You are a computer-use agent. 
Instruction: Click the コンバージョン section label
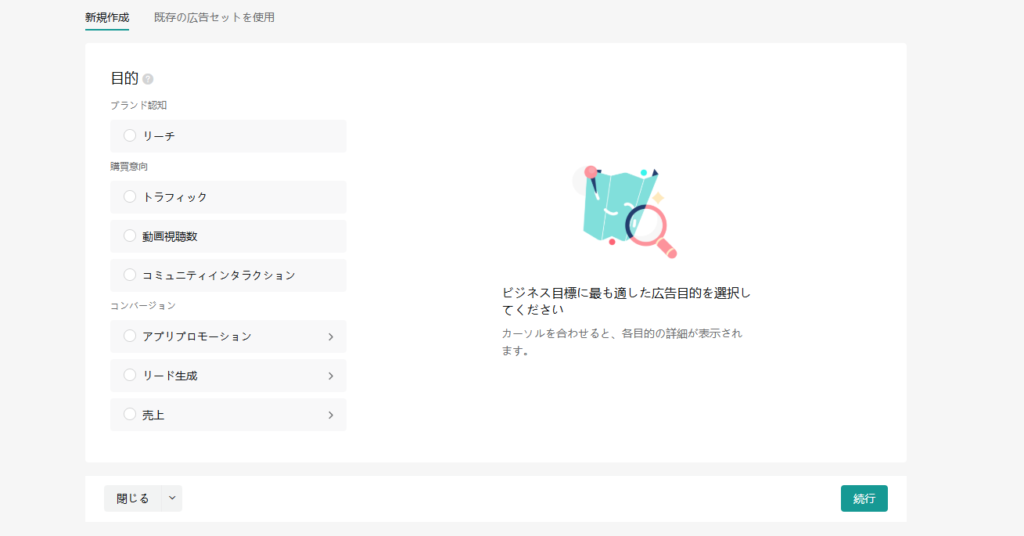143,306
